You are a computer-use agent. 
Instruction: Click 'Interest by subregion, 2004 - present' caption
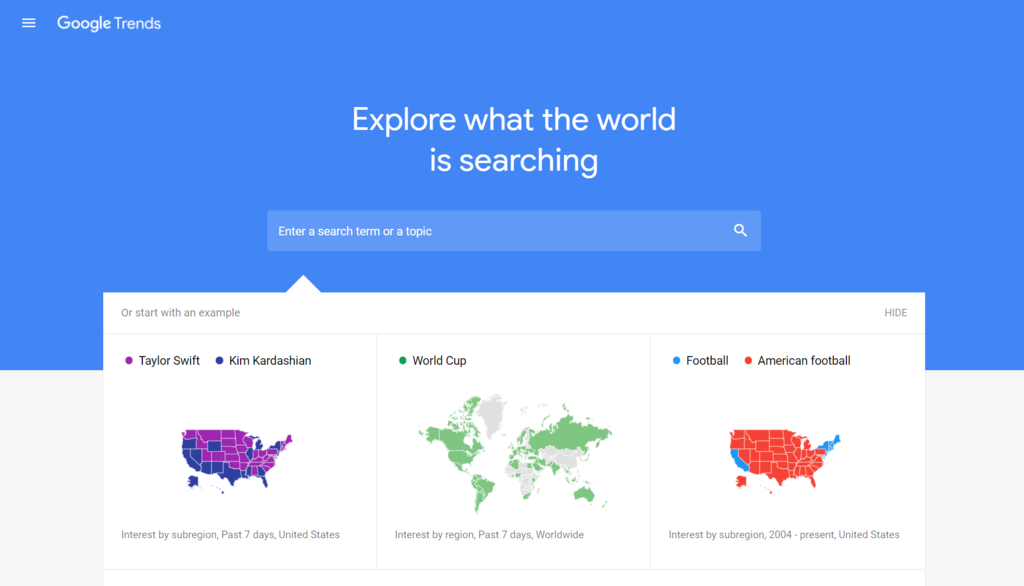(x=784, y=535)
